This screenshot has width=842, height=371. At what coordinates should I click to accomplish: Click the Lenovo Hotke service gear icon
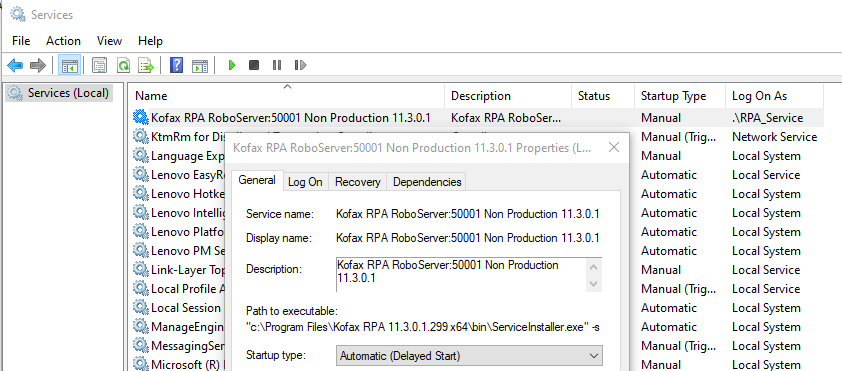[140, 193]
